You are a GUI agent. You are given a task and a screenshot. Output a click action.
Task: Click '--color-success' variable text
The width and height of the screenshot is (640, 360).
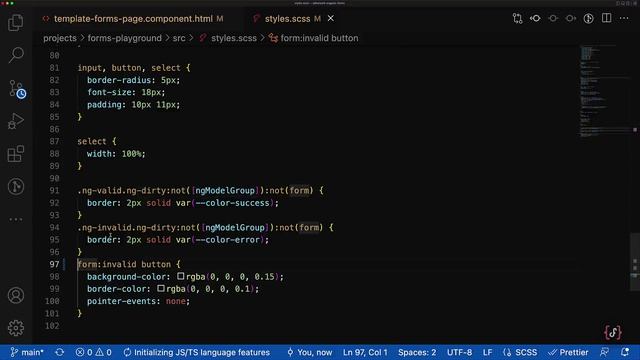tap(232, 203)
